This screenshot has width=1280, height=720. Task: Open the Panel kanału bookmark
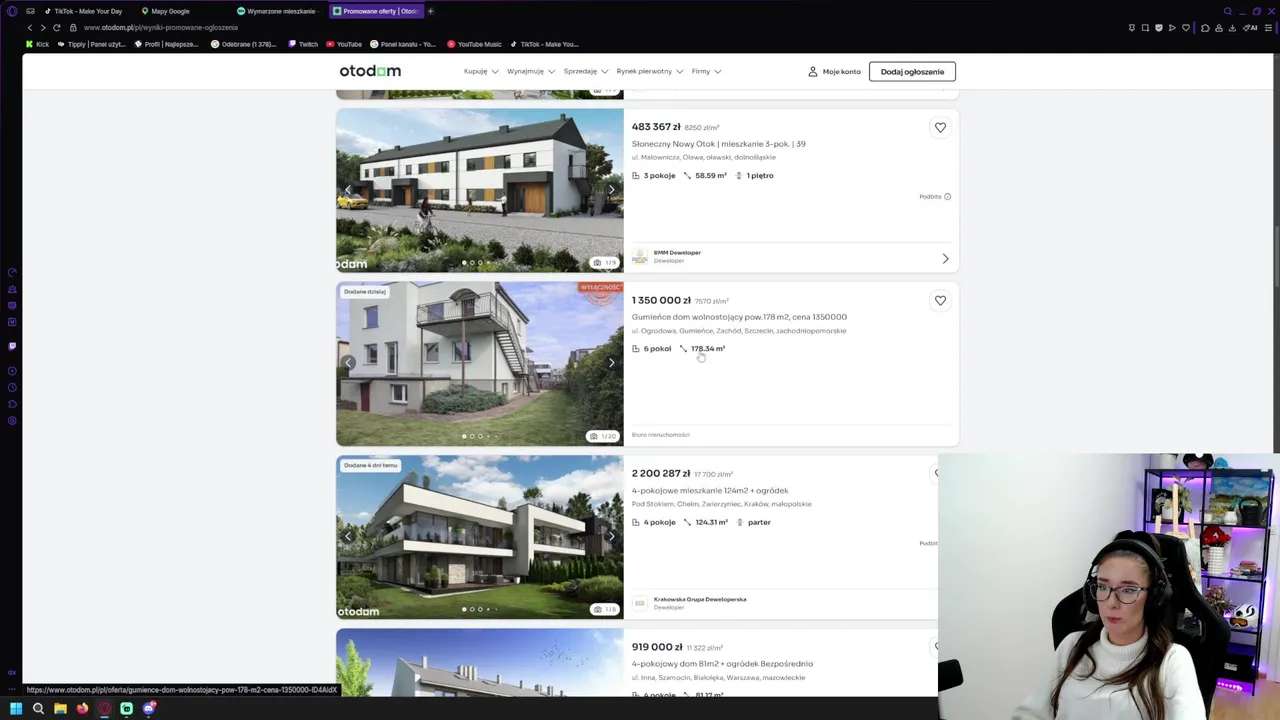coord(404,44)
